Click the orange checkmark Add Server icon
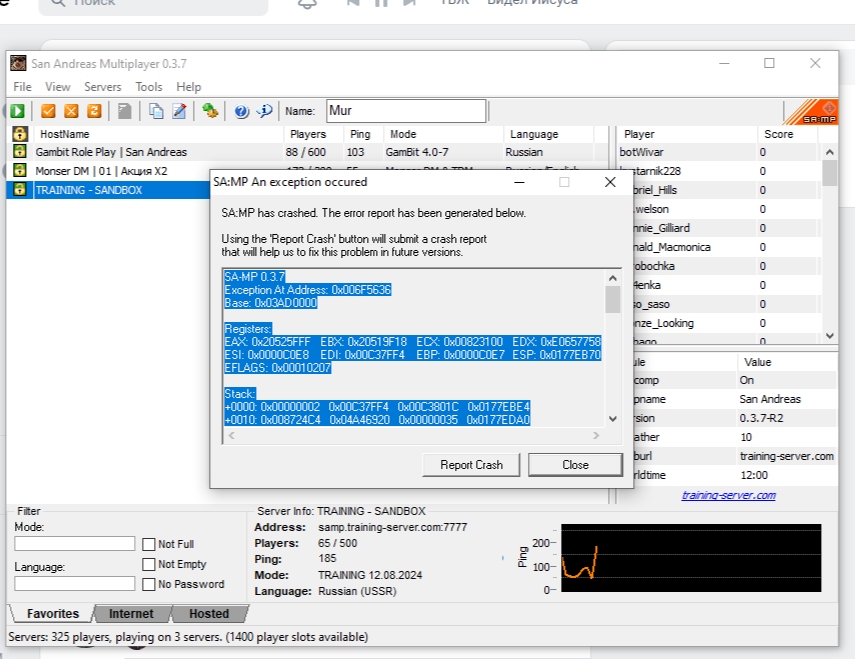855x659 pixels. pyautogui.click(x=48, y=111)
